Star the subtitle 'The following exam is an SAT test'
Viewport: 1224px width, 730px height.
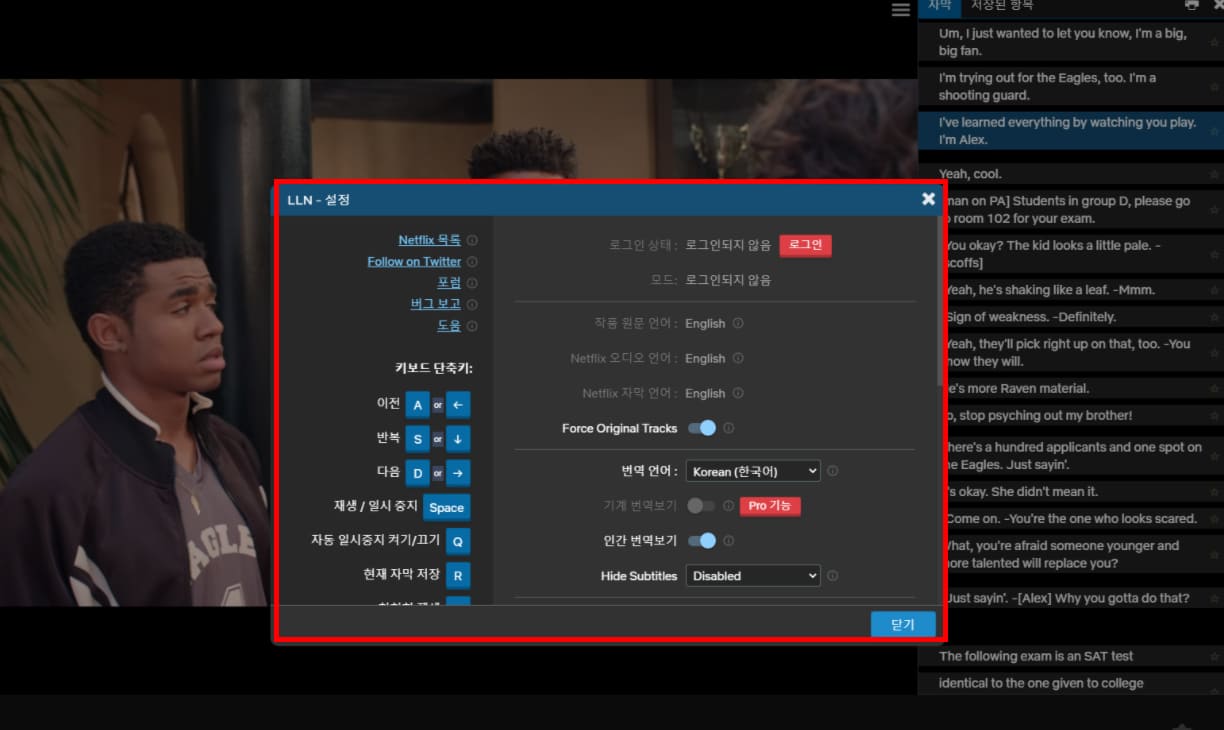(x=1215, y=657)
